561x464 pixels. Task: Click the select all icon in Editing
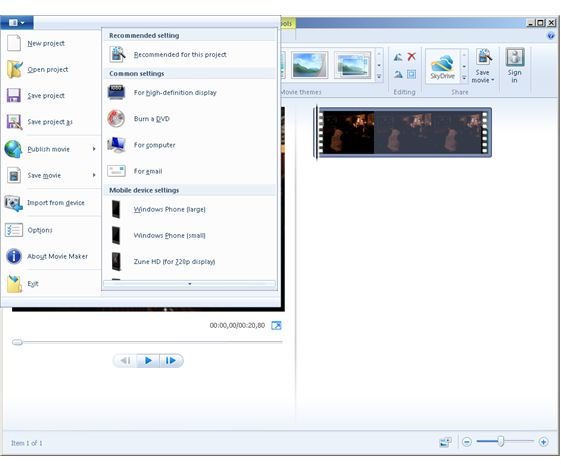coord(412,74)
